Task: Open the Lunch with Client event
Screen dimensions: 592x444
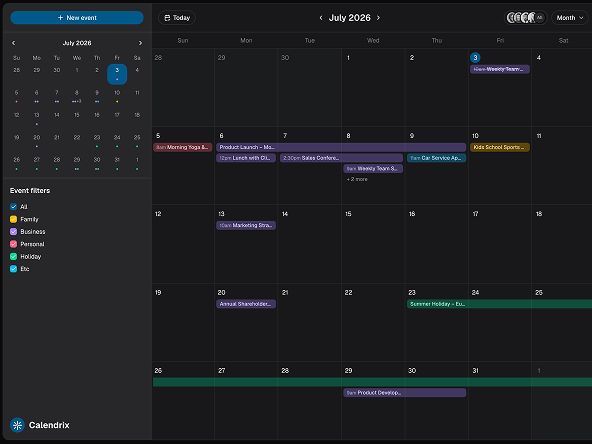Action: [x=246, y=158]
